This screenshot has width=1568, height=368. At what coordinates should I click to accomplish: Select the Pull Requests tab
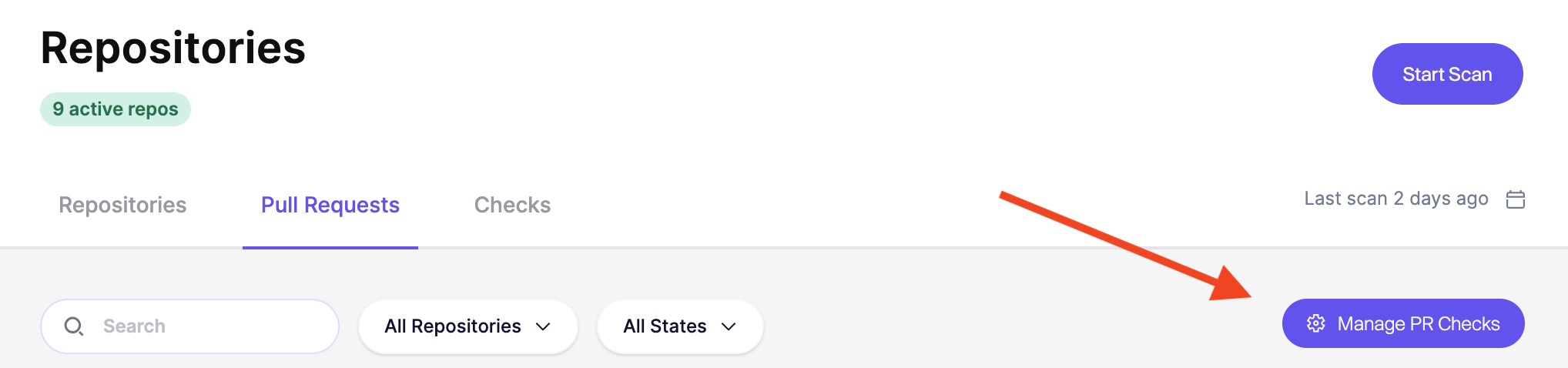point(330,205)
